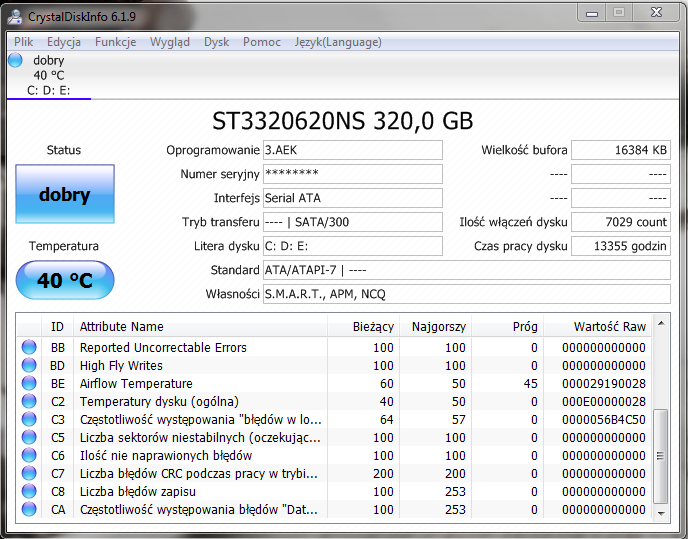Click the status orb of attribute CA

click(x=29, y=510)
